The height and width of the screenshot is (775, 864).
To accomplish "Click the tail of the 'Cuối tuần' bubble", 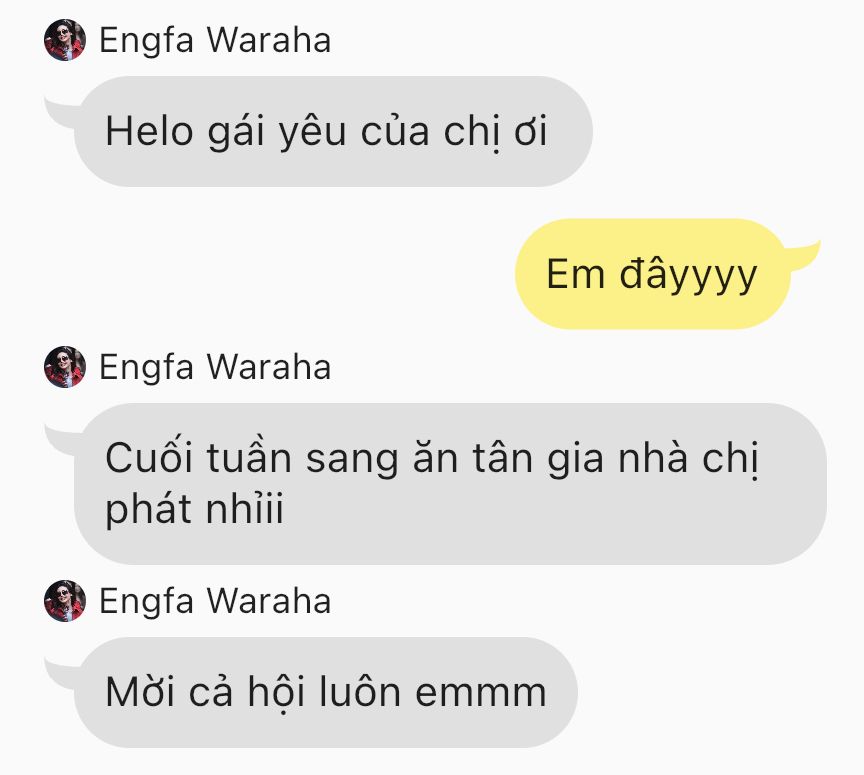I will pos(60,440).
